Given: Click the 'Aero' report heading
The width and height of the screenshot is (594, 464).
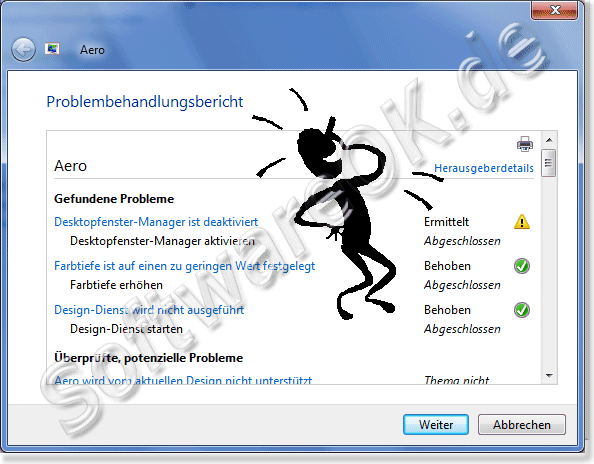Looking at the screenshot, I should 70,166.
